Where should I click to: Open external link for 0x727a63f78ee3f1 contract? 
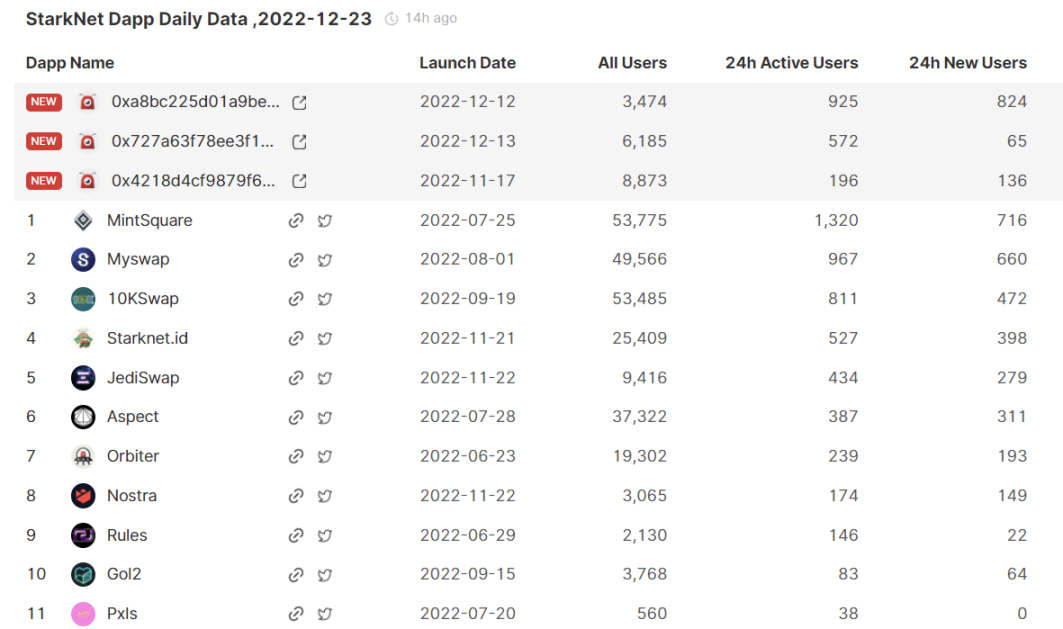[299, 142]
